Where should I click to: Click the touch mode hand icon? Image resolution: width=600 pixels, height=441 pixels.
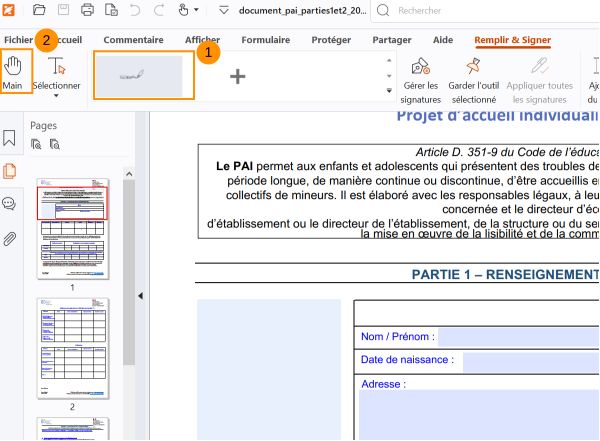coord(183,10)
